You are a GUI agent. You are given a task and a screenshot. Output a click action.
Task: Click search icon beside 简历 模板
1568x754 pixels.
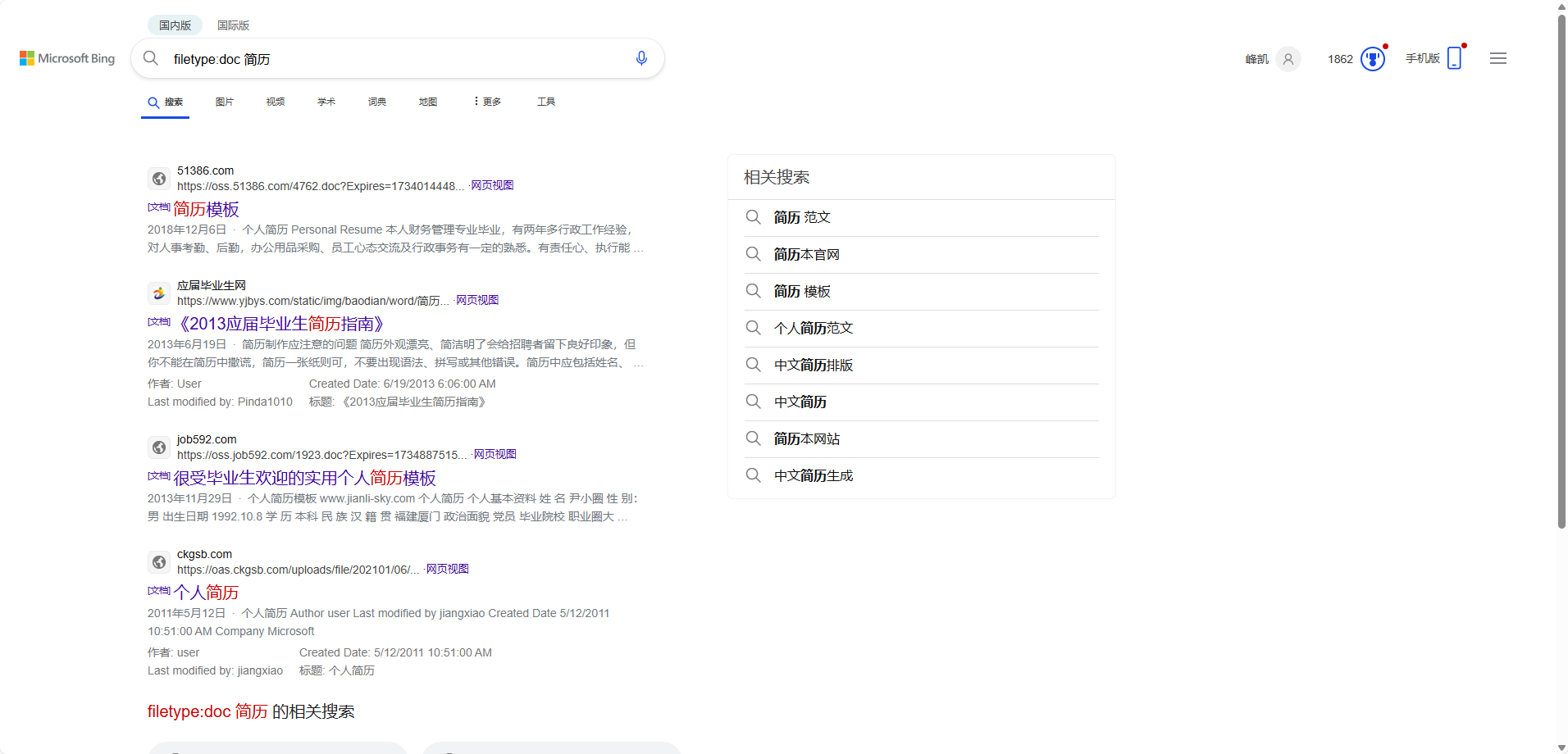753,291
